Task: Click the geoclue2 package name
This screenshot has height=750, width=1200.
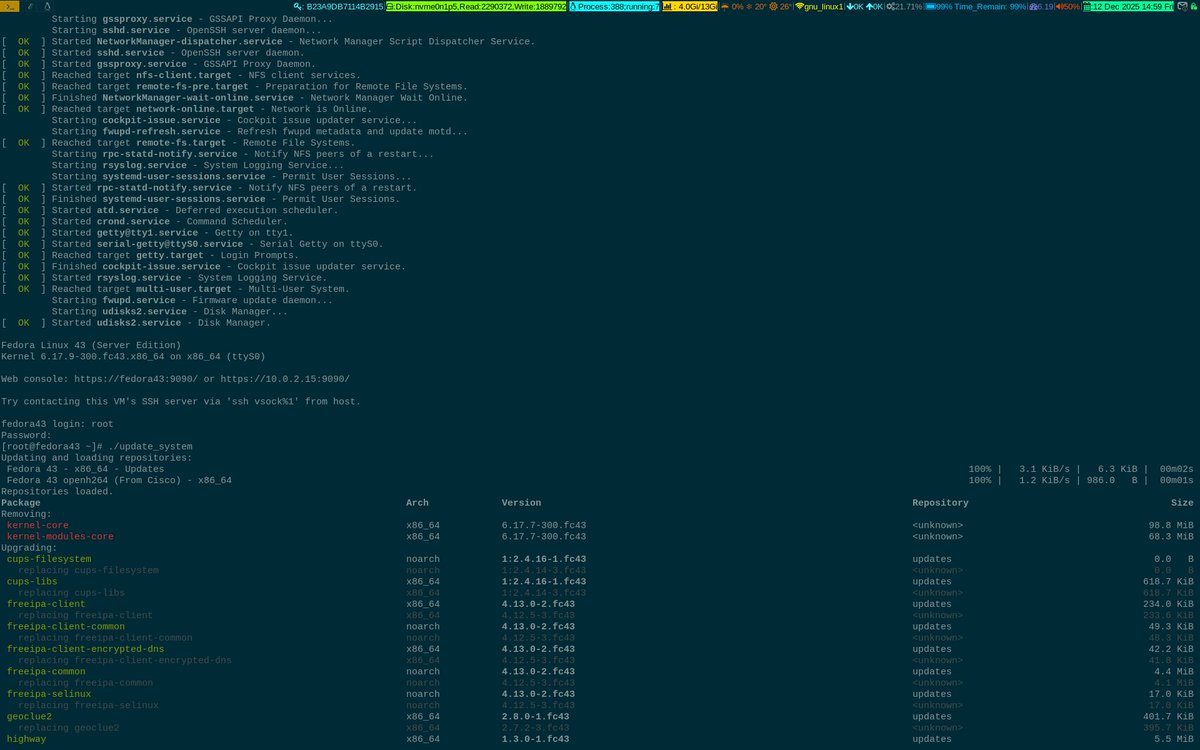Action: pos(29,716)
